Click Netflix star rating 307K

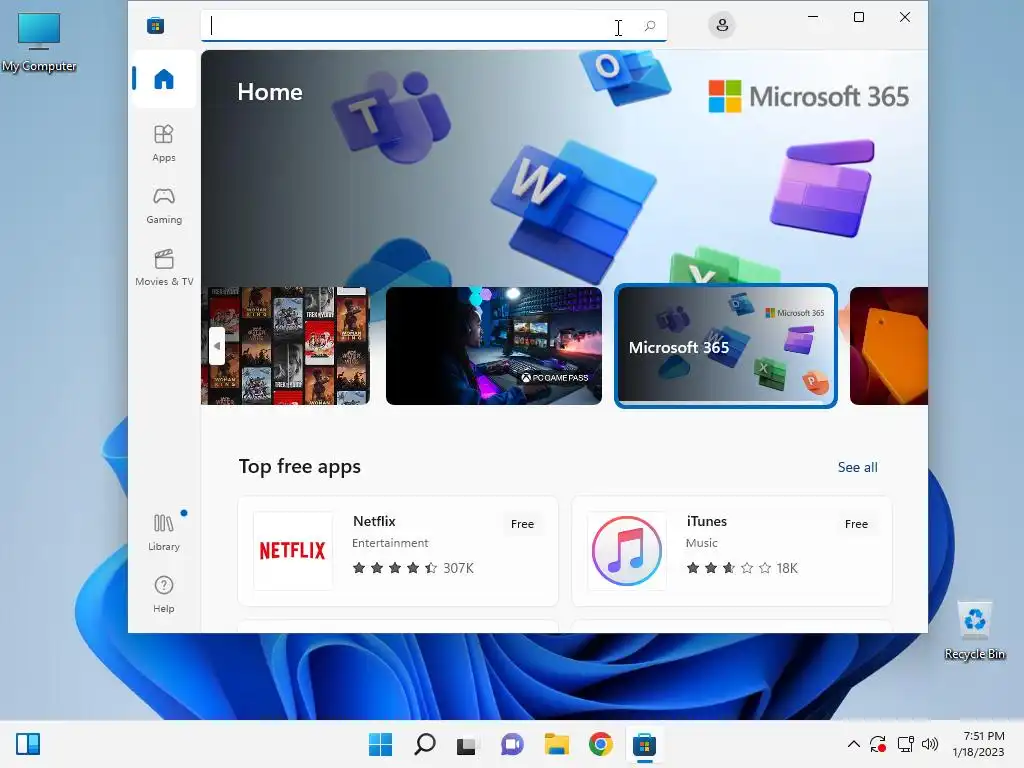pyautogui.click(x=413, y=568)
